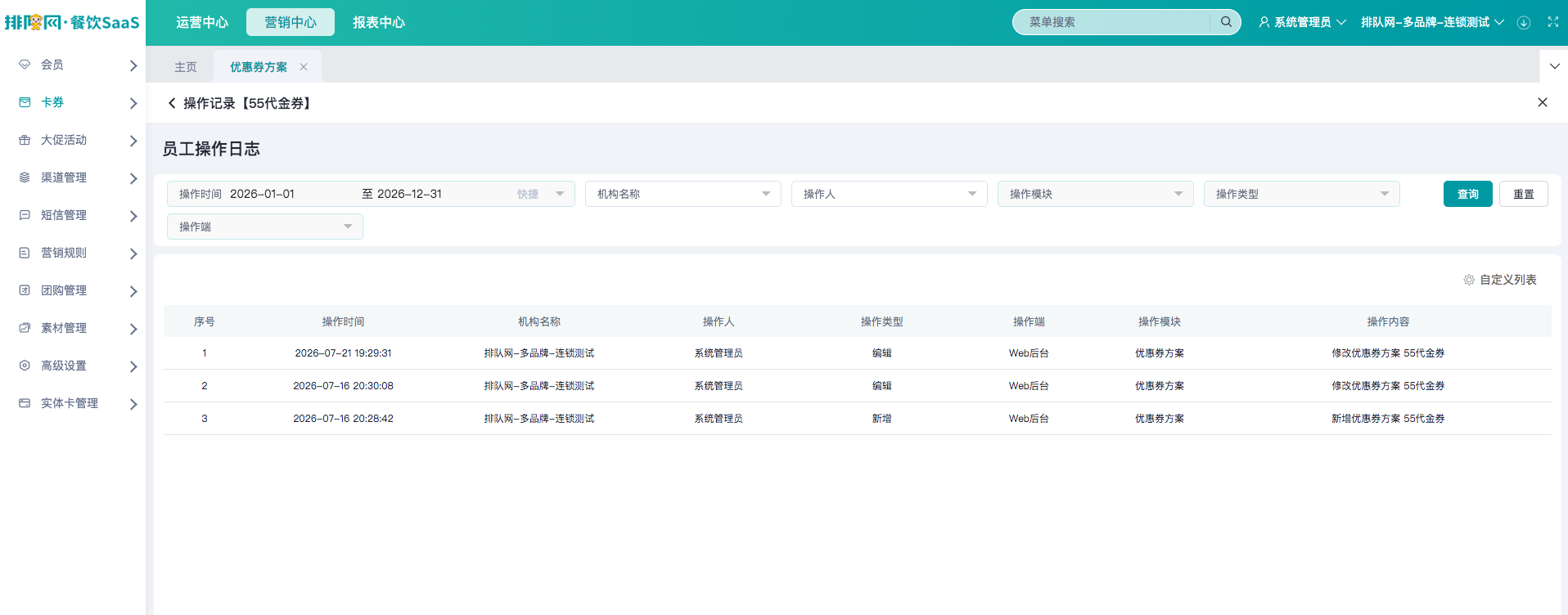
Task: Click the 机构名称 column header
Action: pyautogui.click(x=539, y=321)
